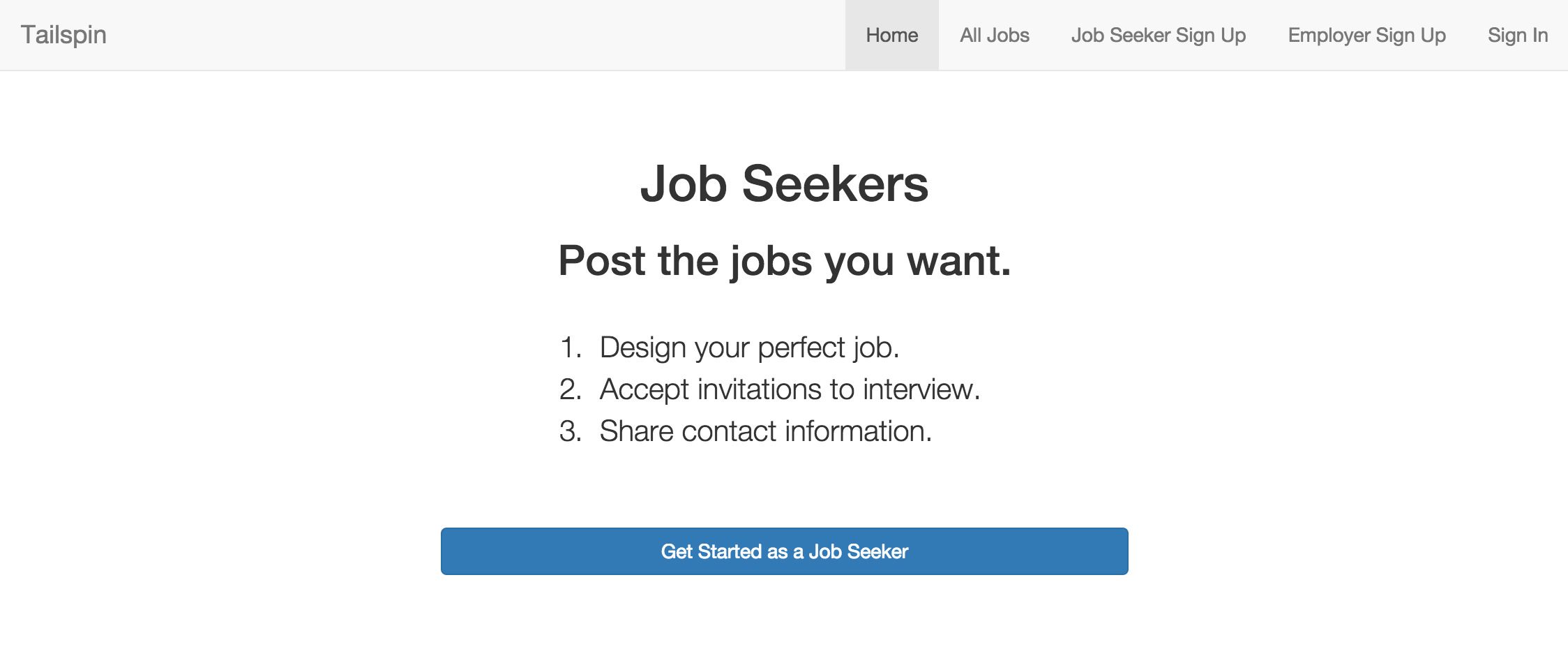Open the All Jobs page
This screenshot has height=656, width=1568.
tap(994, 35)
